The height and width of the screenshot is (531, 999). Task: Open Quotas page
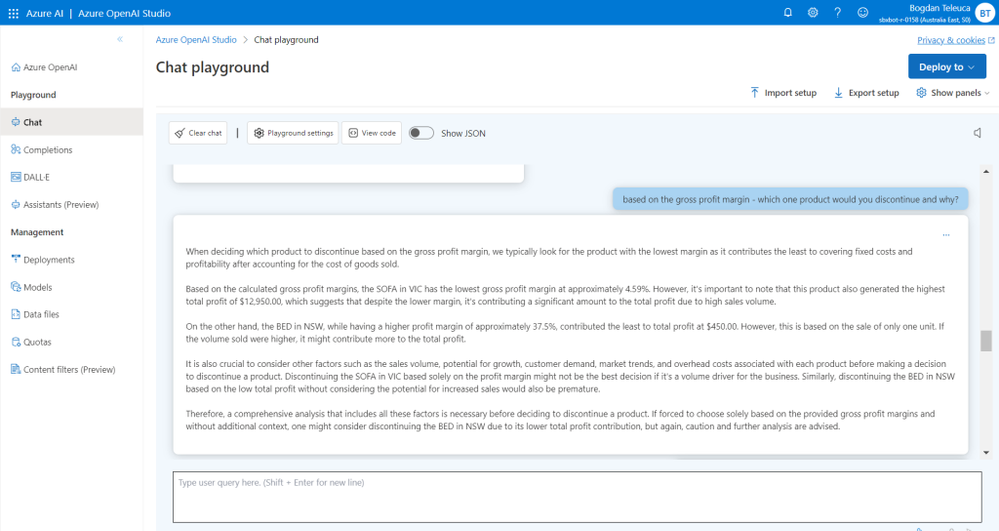[x=31, y=342]
